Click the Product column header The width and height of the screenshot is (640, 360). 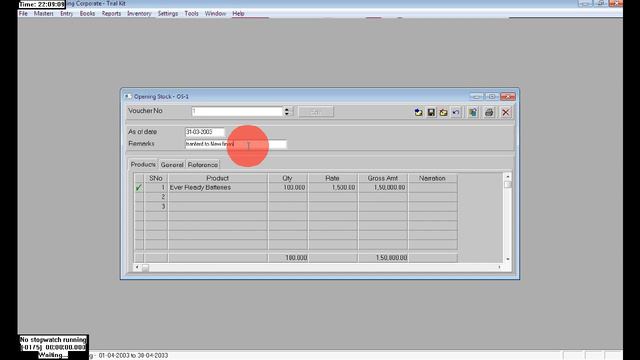[x=218, y=178]
